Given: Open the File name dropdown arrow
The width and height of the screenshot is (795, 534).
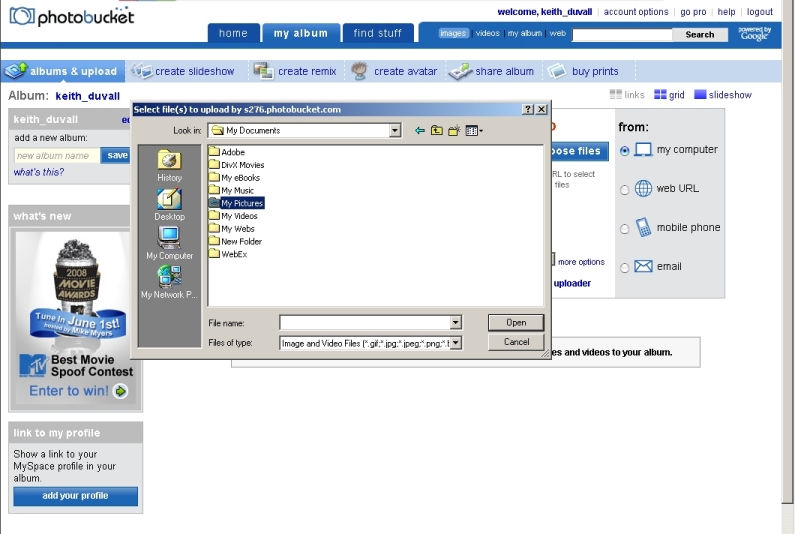Looking at the screenshot, I should [x=456, y=322].
